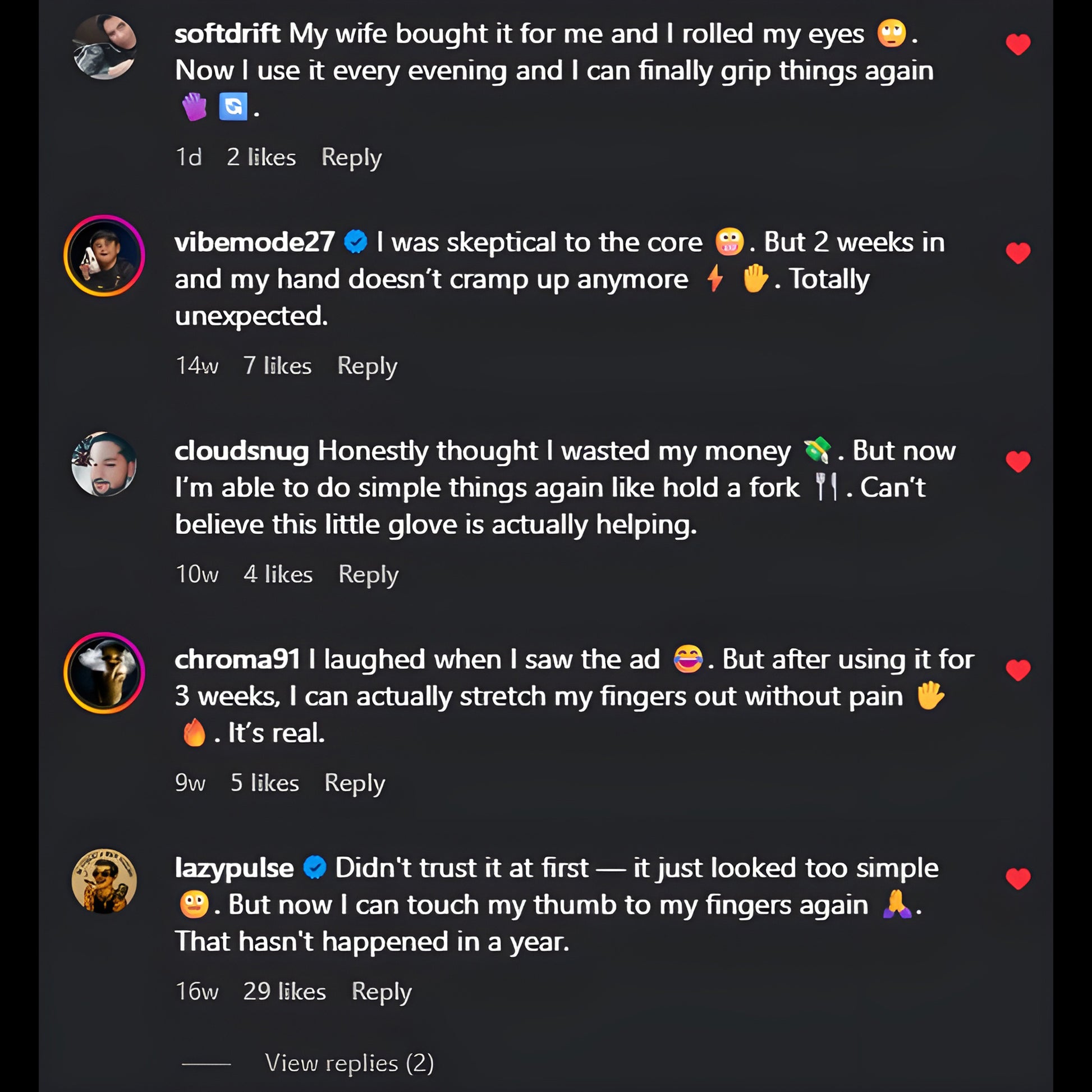This screenshot has width=1092, height=1092.
Task: Show the 7 likes on vibemode27's comment
Action: coord(277,366)
